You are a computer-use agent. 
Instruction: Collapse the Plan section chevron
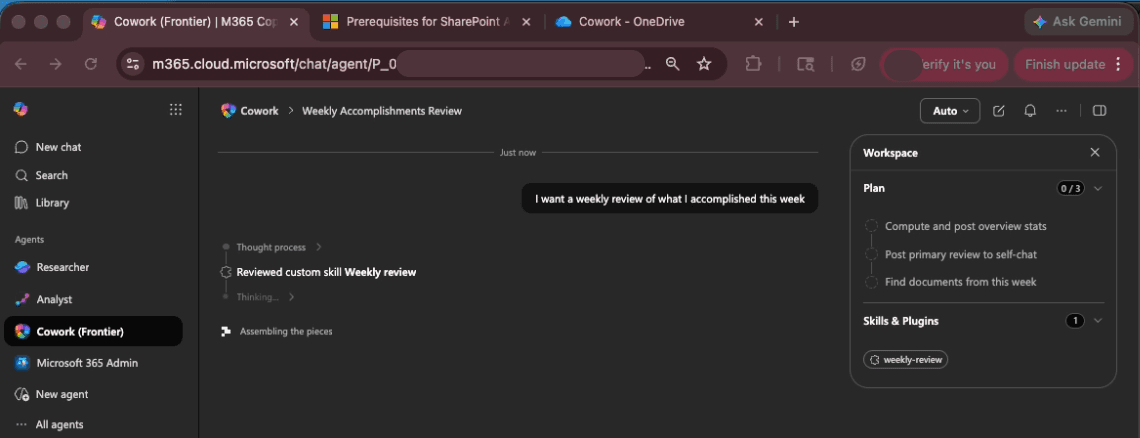[1098, 188]
